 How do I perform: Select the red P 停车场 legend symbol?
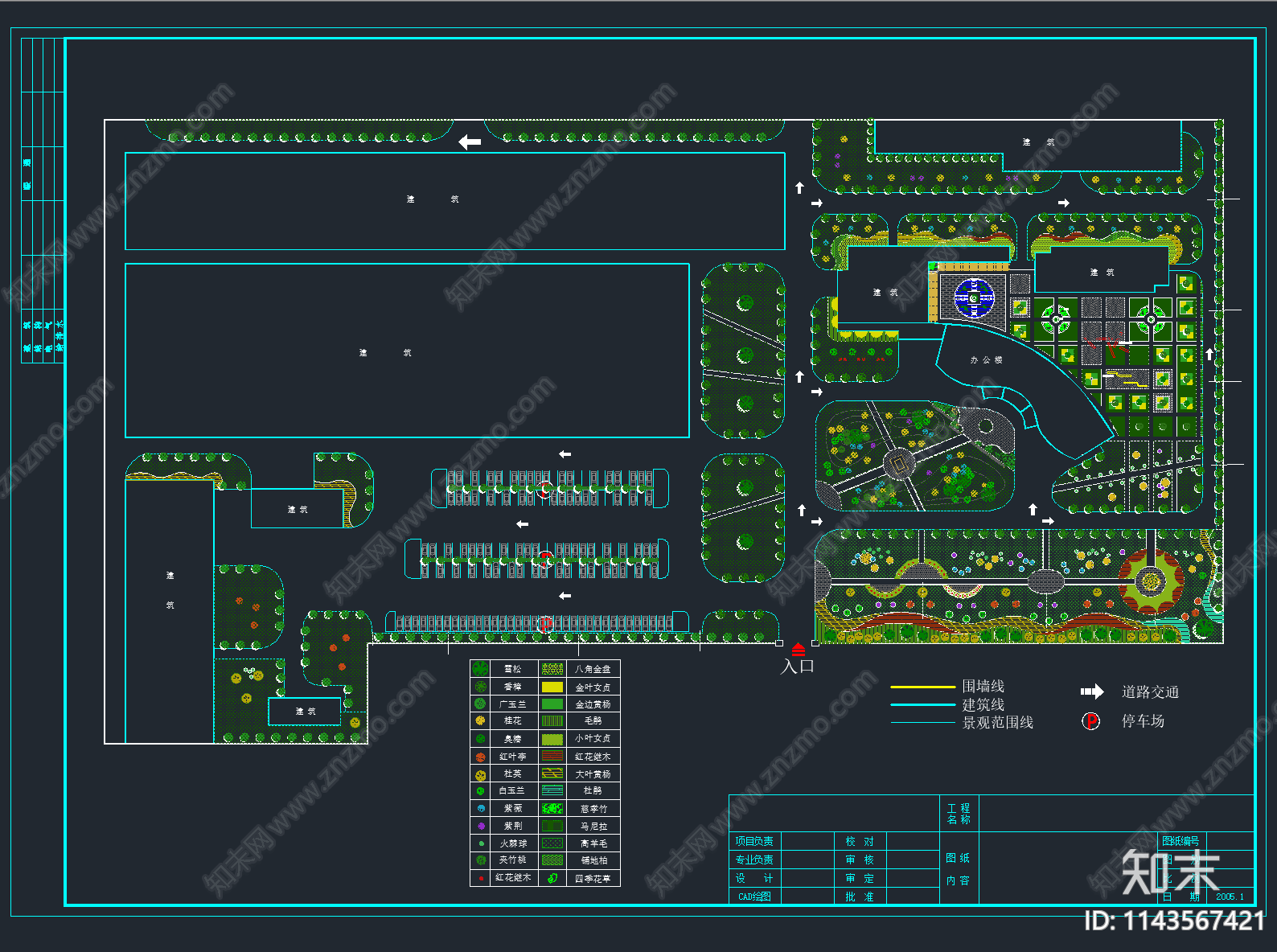tap(1090, 721)
